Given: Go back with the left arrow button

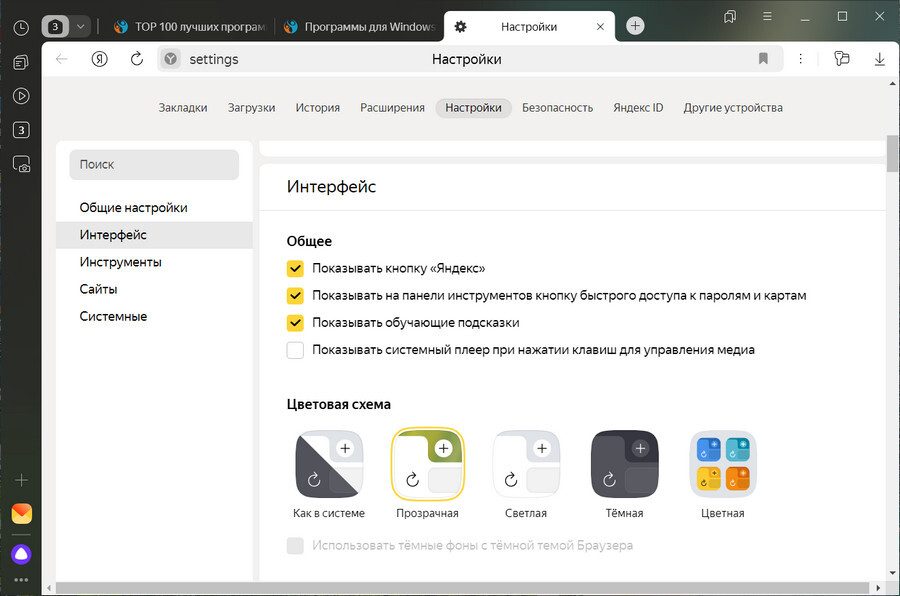Looking at the screenshot, I should pos(62,59).
